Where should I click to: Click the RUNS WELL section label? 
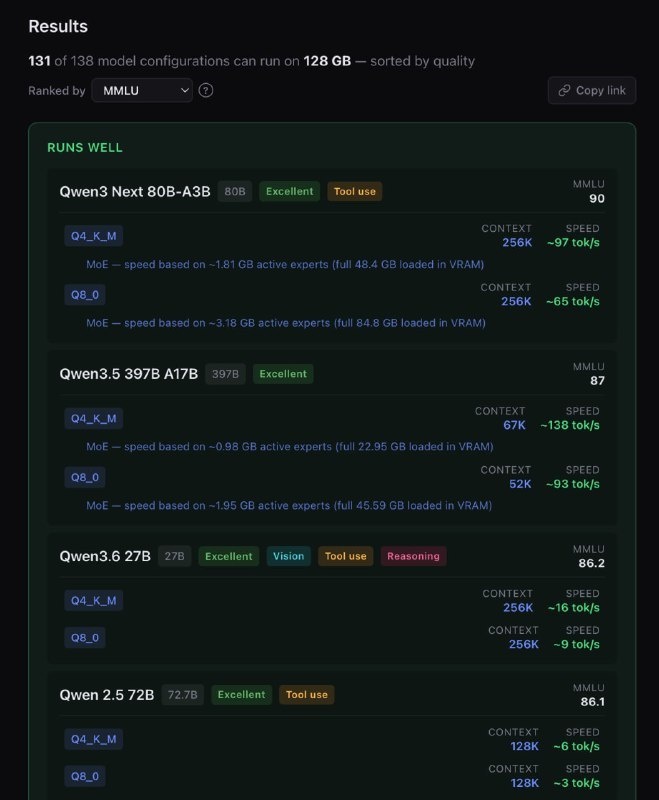85,147
